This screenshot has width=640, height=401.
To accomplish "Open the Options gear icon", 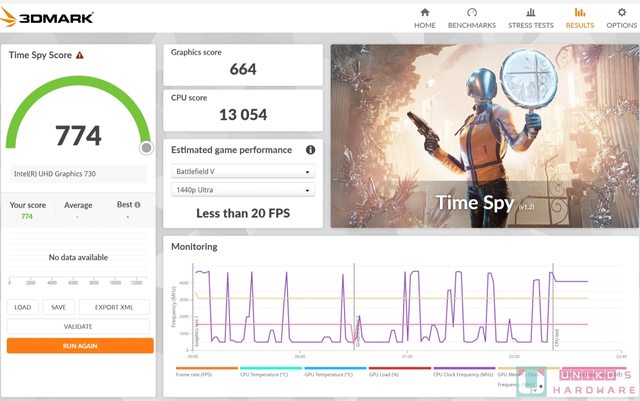I will (x=621, y=12).
